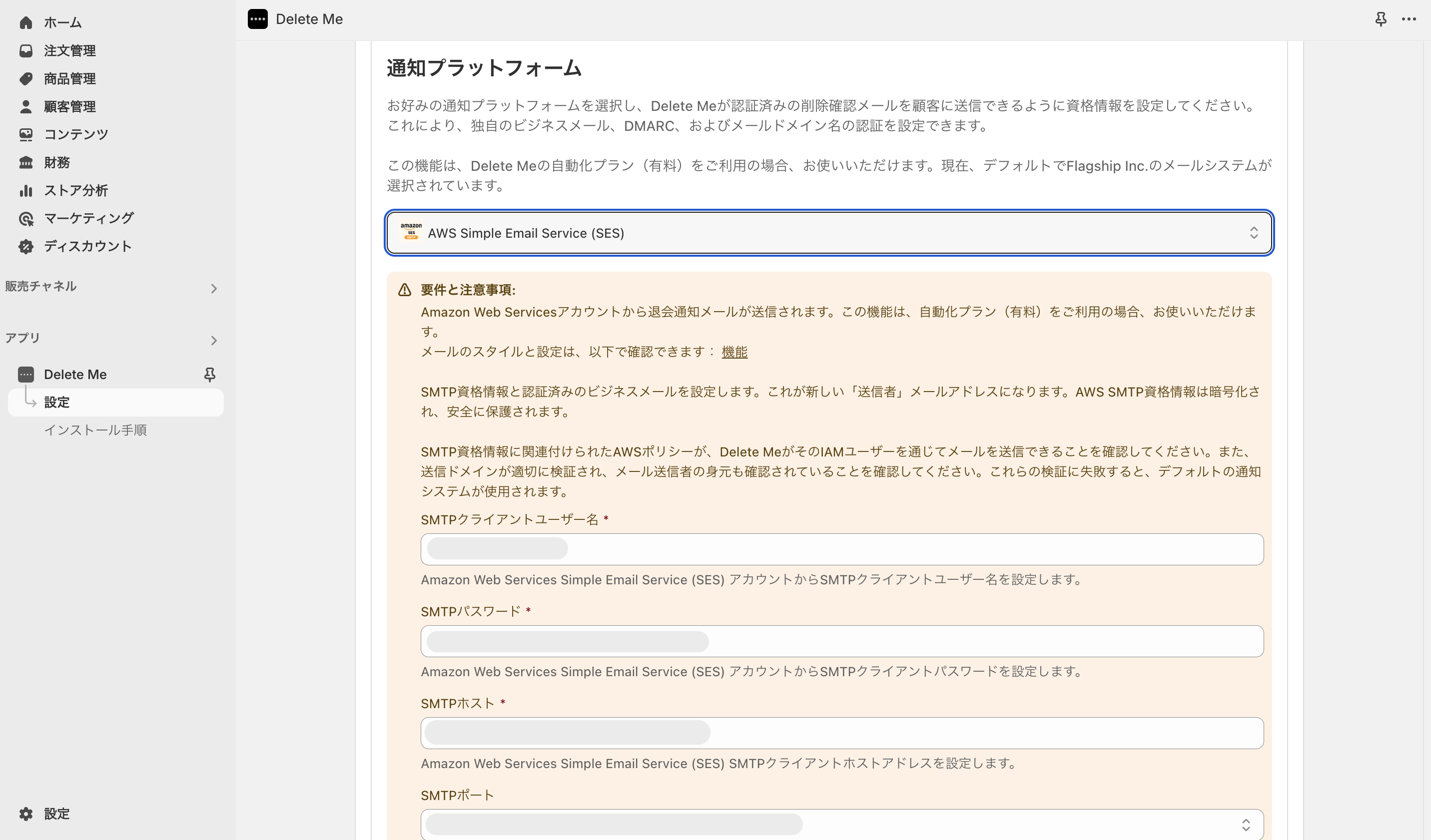
Task: Click the 財務 bank icon
Action: coord(25,162)
